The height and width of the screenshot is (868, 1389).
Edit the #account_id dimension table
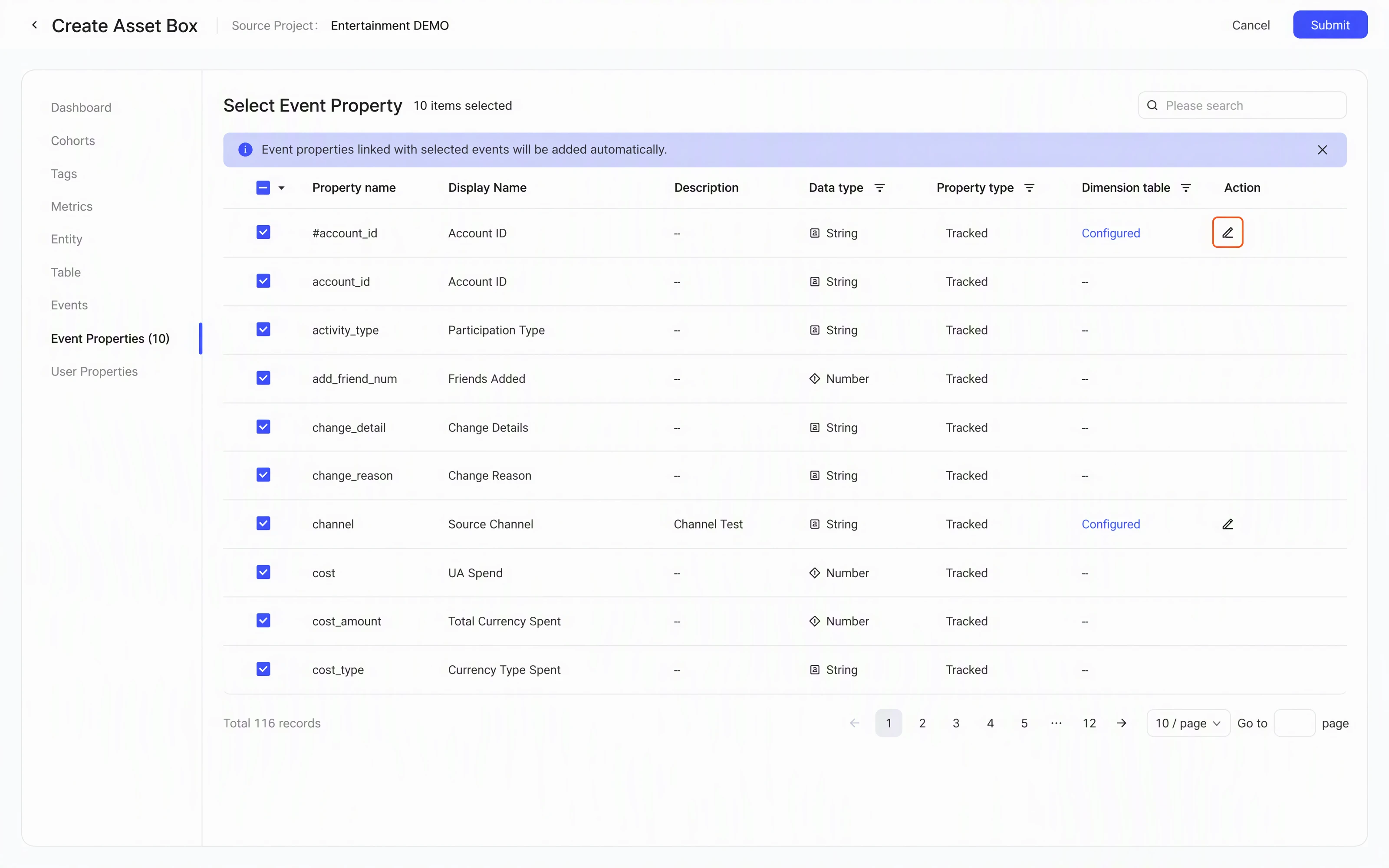point(1227,233)
